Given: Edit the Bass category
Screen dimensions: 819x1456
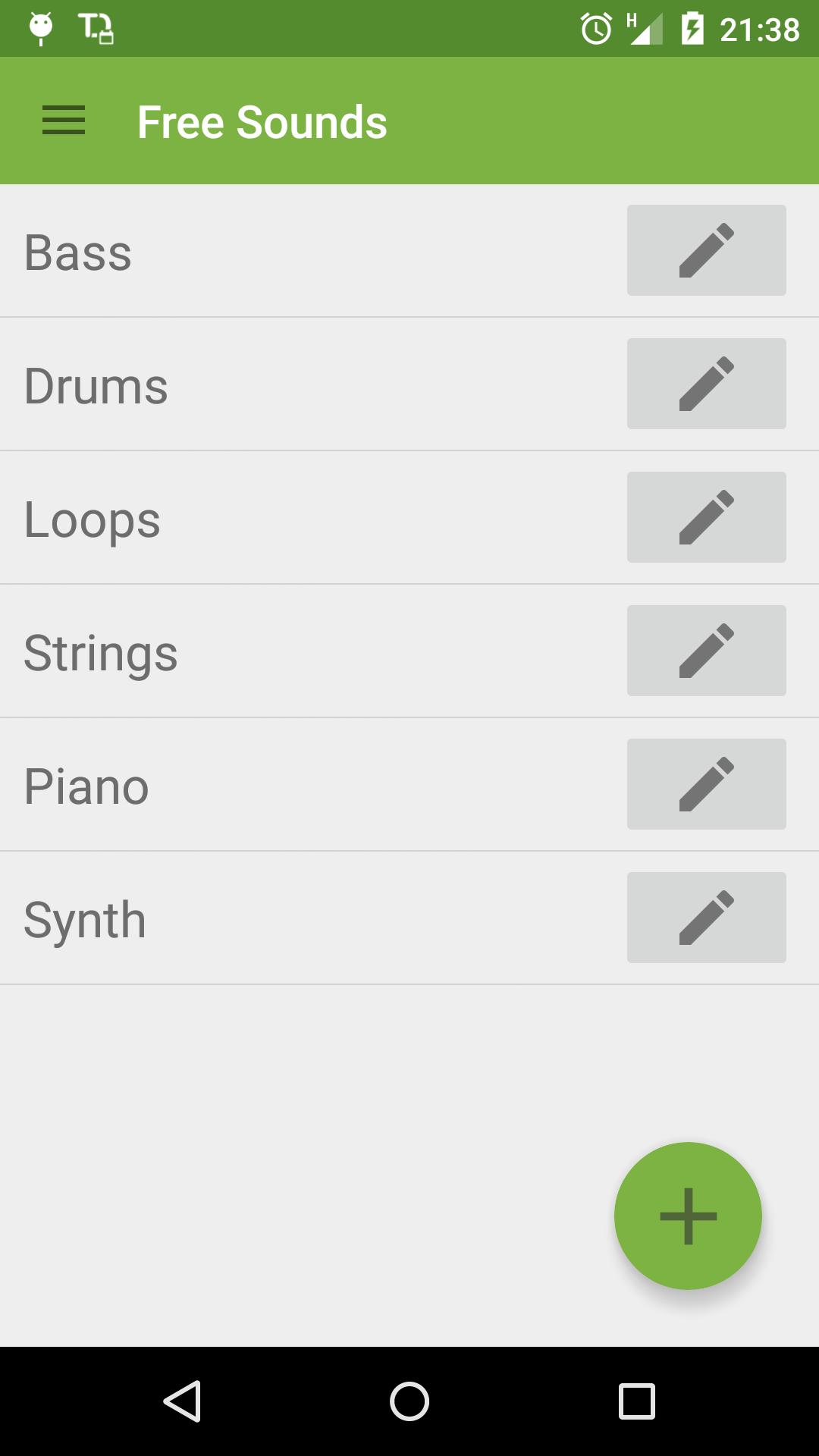Looking at the screenshot, I should [706, 250].
